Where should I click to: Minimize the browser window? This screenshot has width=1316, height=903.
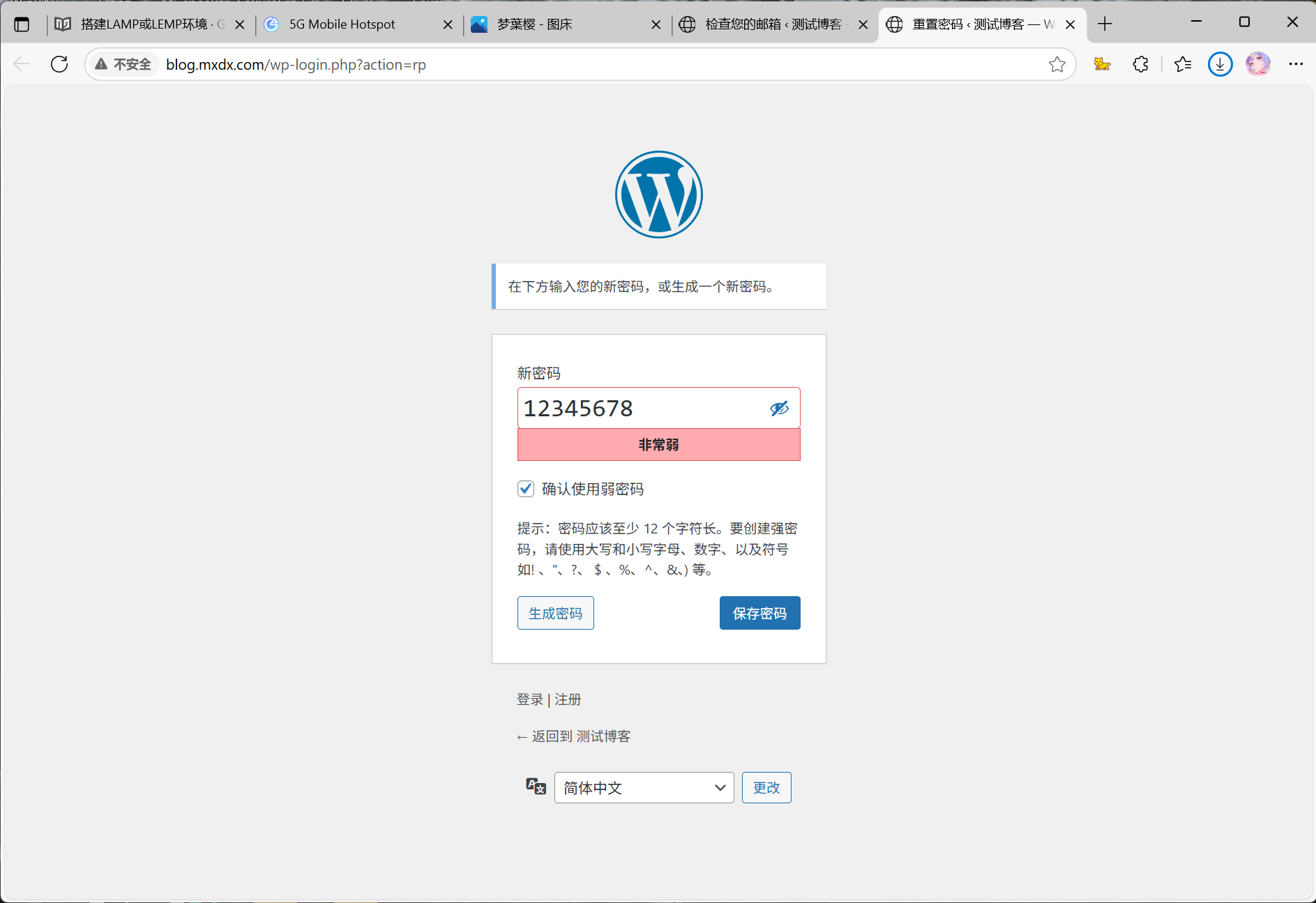pyautogui.click(x=1196, y=22)
